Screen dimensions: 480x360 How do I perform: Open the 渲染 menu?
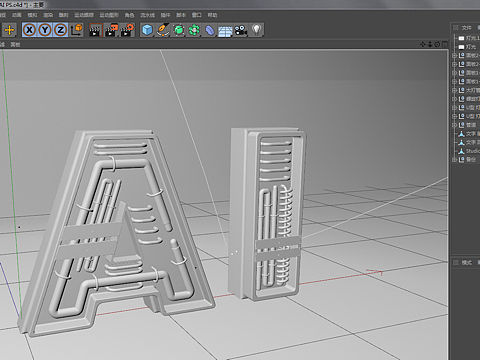(x=48, y=15)
